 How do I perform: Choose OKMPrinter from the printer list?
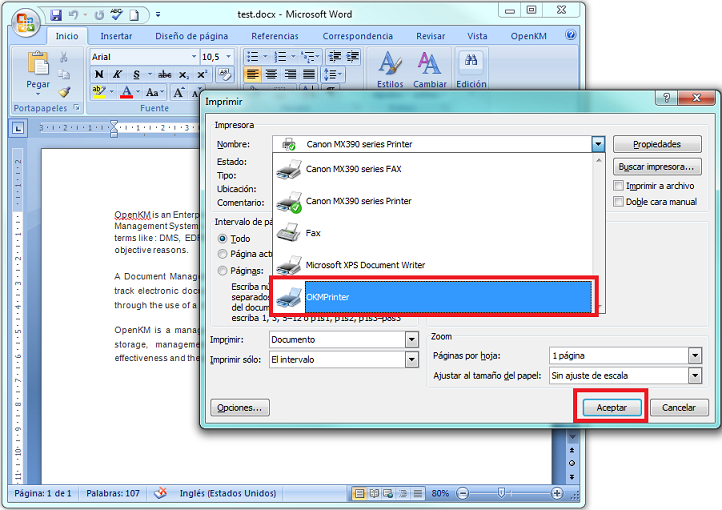point(433,297)
